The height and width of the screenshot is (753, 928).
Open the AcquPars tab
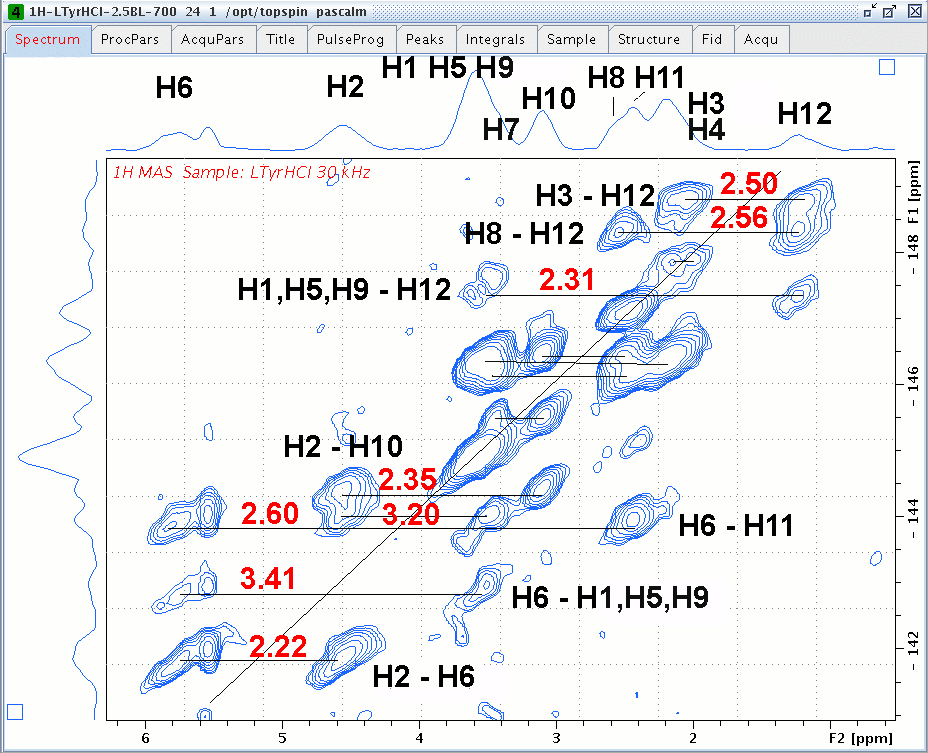click(x=212, y=40)
